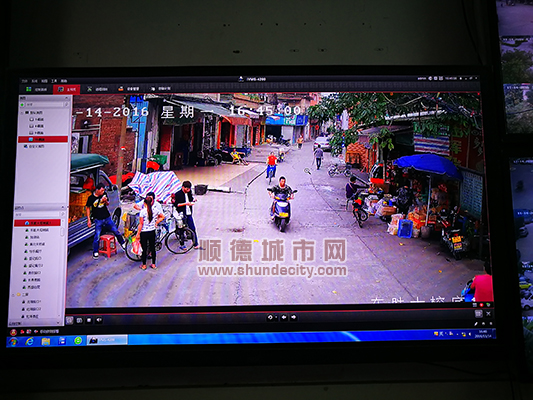Go to next page with right arrow button
This screenshot has width=533, height=400.
[x=293, y=317]
